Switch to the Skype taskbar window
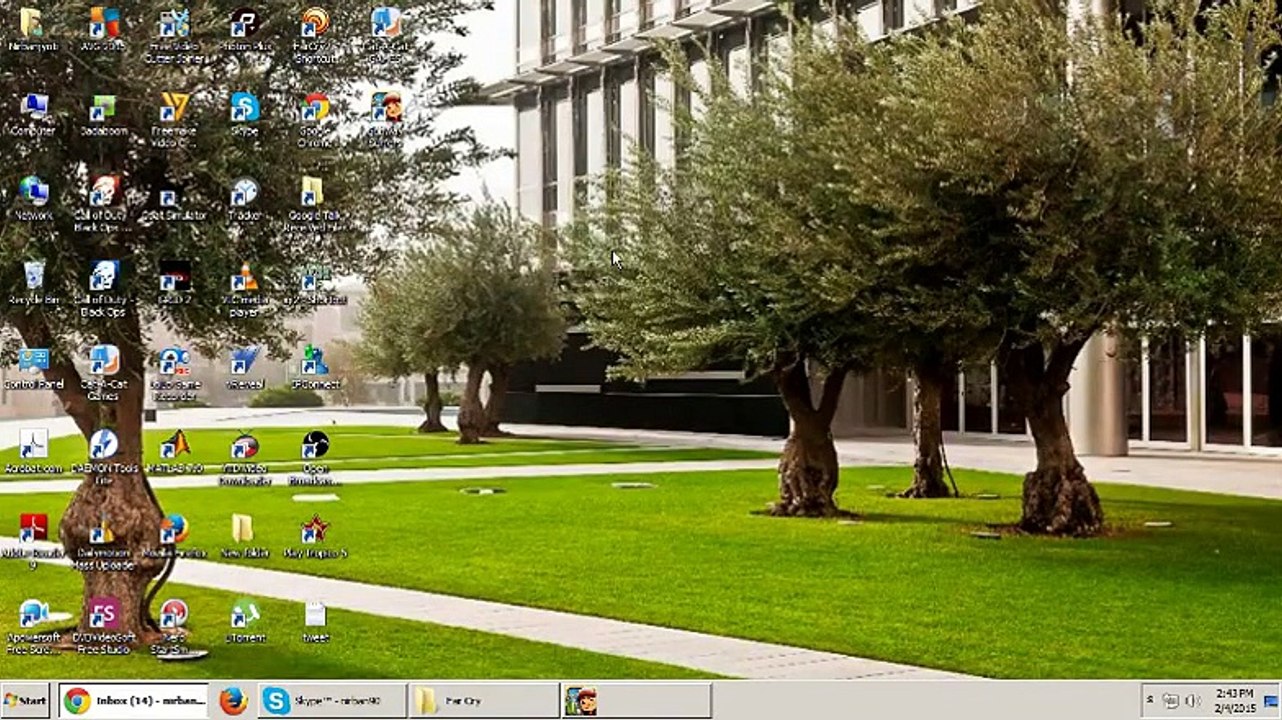The width and height of the screenshot is (1282, 720). pos(332,701)
